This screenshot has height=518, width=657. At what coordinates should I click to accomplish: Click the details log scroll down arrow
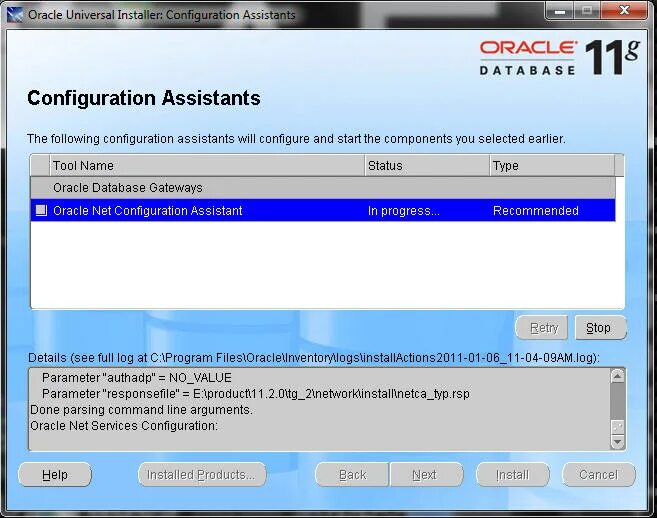pyautogui.click(x=618, y=442)
